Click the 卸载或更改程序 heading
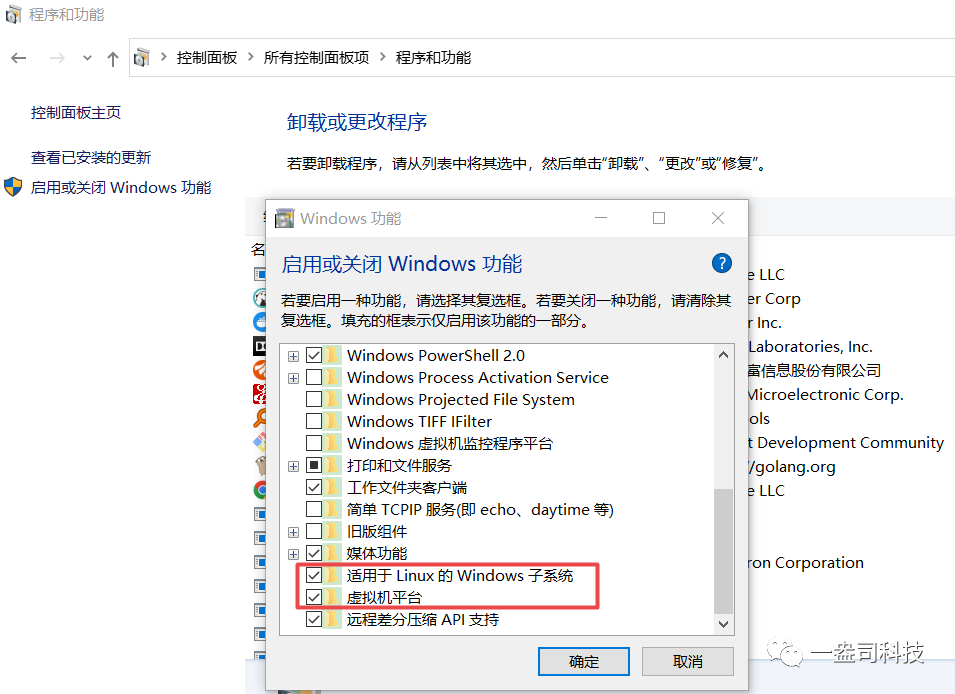 357,122
